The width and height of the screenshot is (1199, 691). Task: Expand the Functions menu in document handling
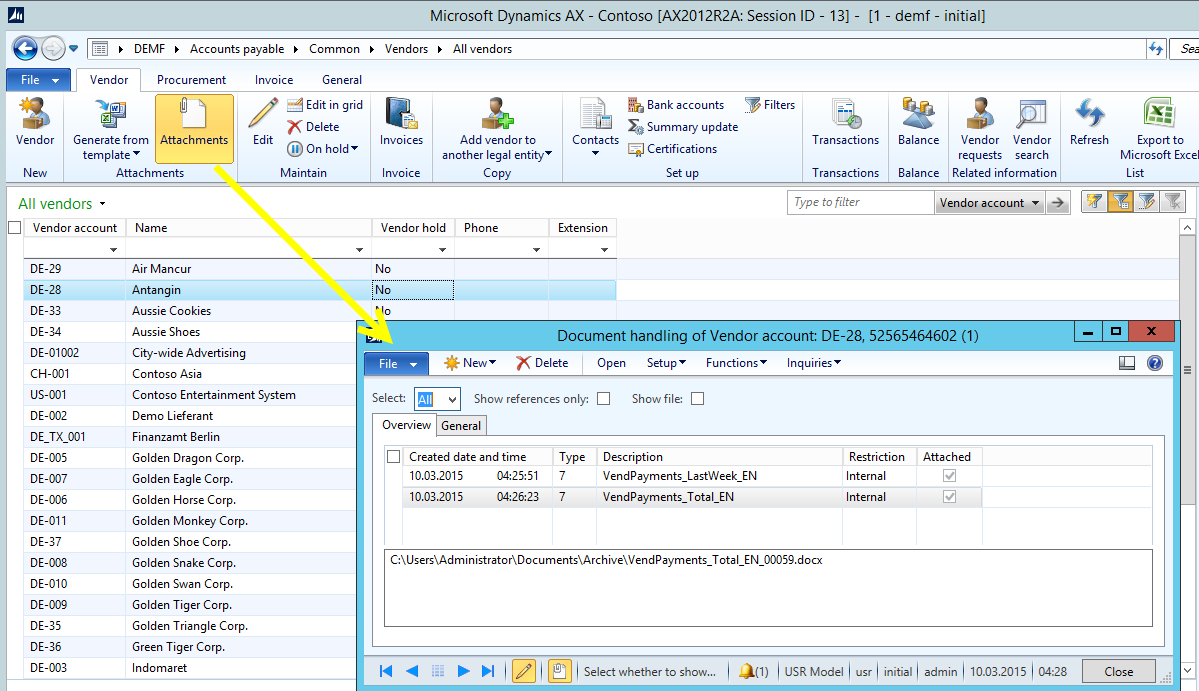736,363
